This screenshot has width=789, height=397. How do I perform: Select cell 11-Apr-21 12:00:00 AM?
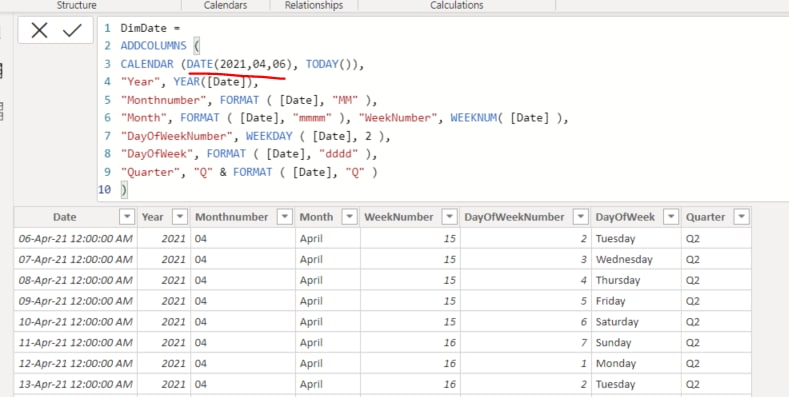75,343
